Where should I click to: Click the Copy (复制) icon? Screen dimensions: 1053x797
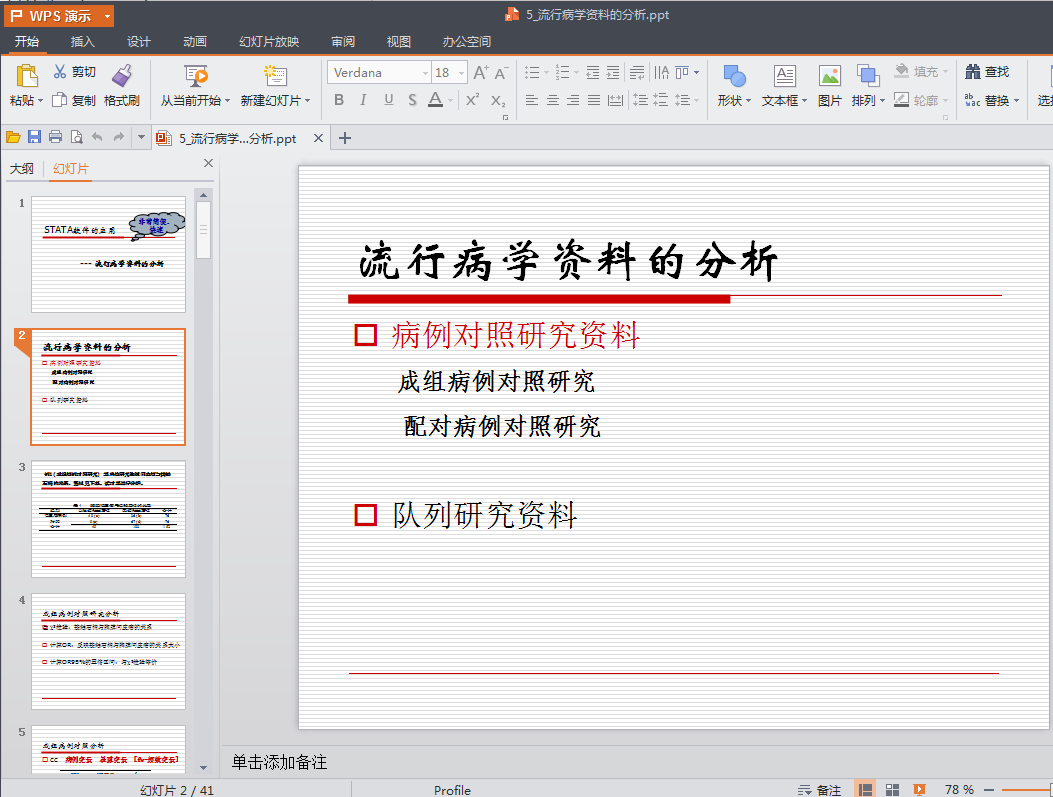coord(60,100)
